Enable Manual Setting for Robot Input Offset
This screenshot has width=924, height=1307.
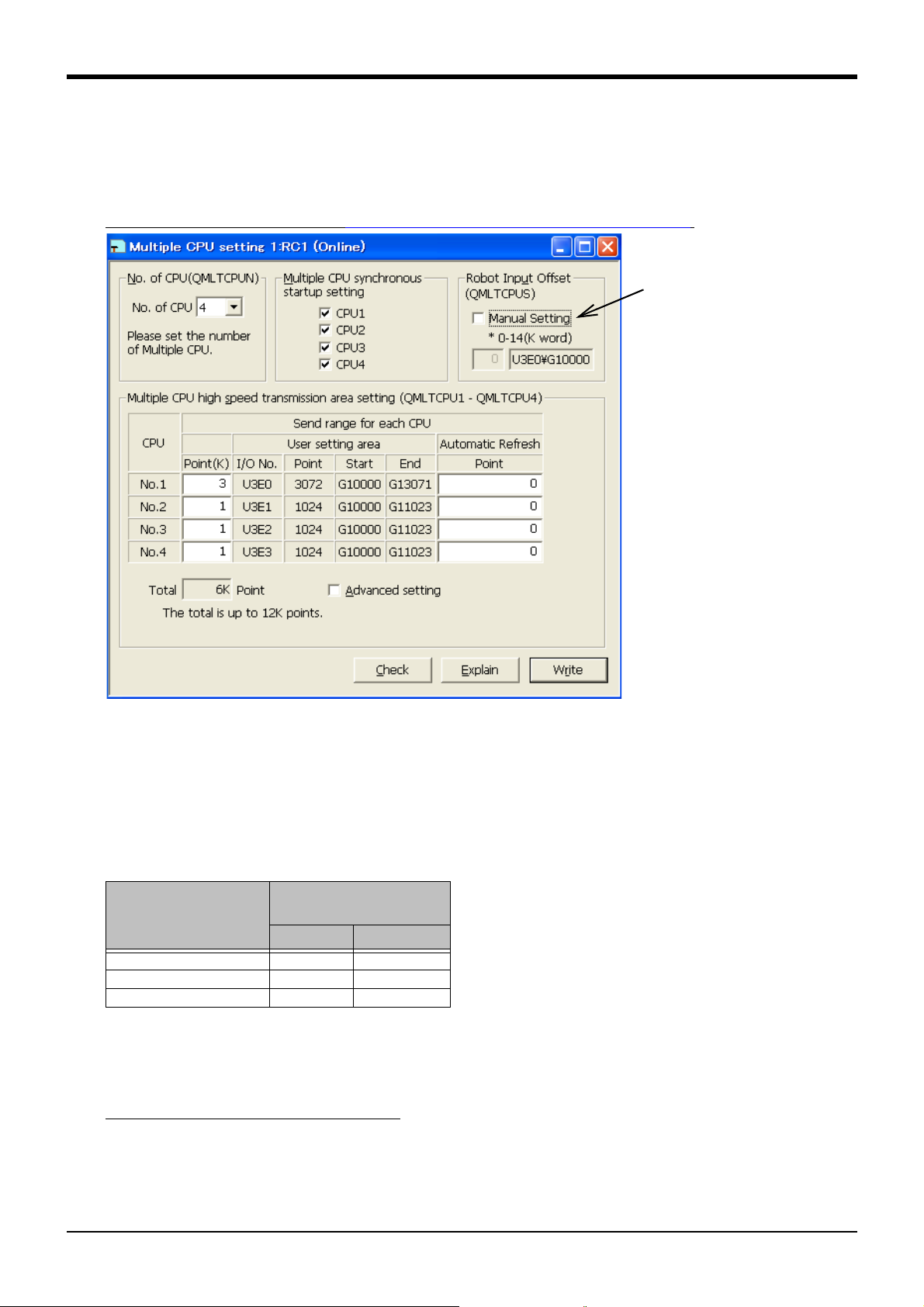click(478, 318)
